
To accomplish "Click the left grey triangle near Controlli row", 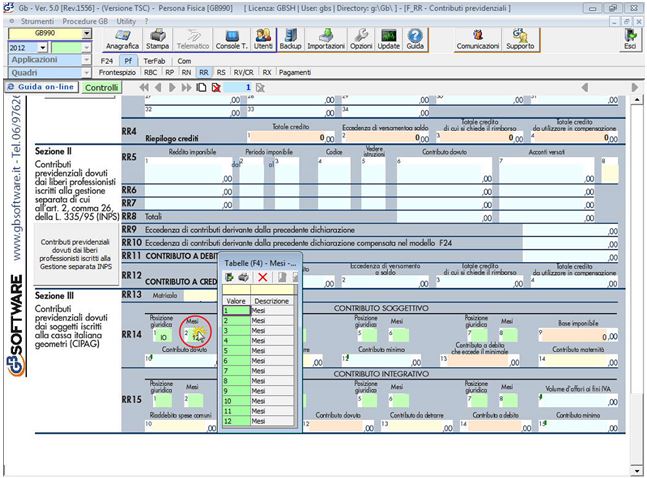I will pos(584,88).
